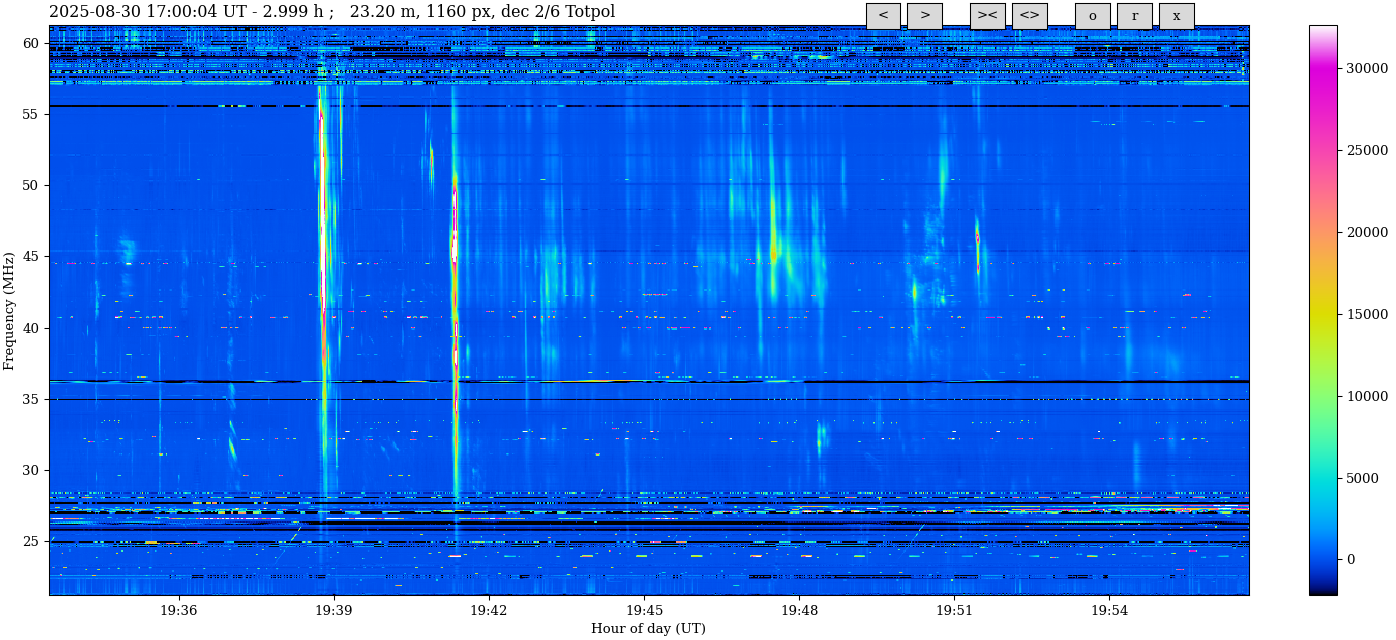Click the colorbar near value 0

[x=1323, y=560]
